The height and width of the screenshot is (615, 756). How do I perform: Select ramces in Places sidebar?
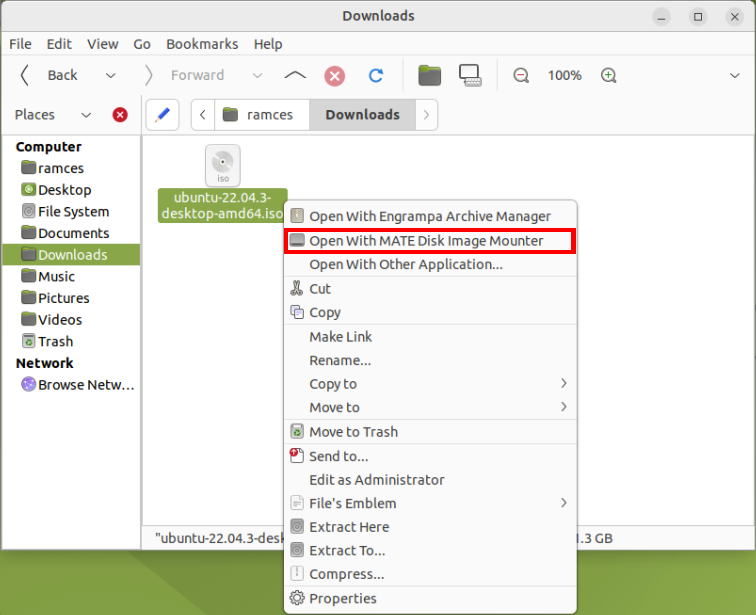pyautogui.click(x=71, y=168)
